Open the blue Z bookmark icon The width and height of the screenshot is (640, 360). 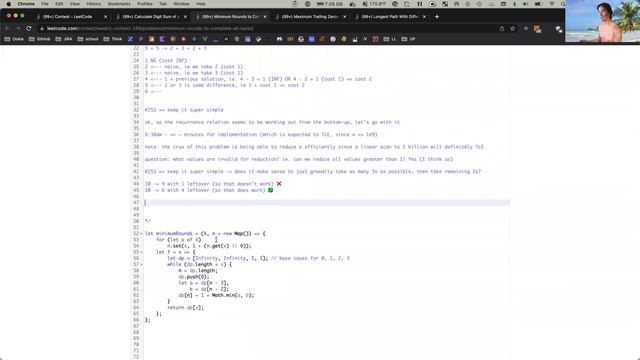pyautogui.click(x=131, y=39)
